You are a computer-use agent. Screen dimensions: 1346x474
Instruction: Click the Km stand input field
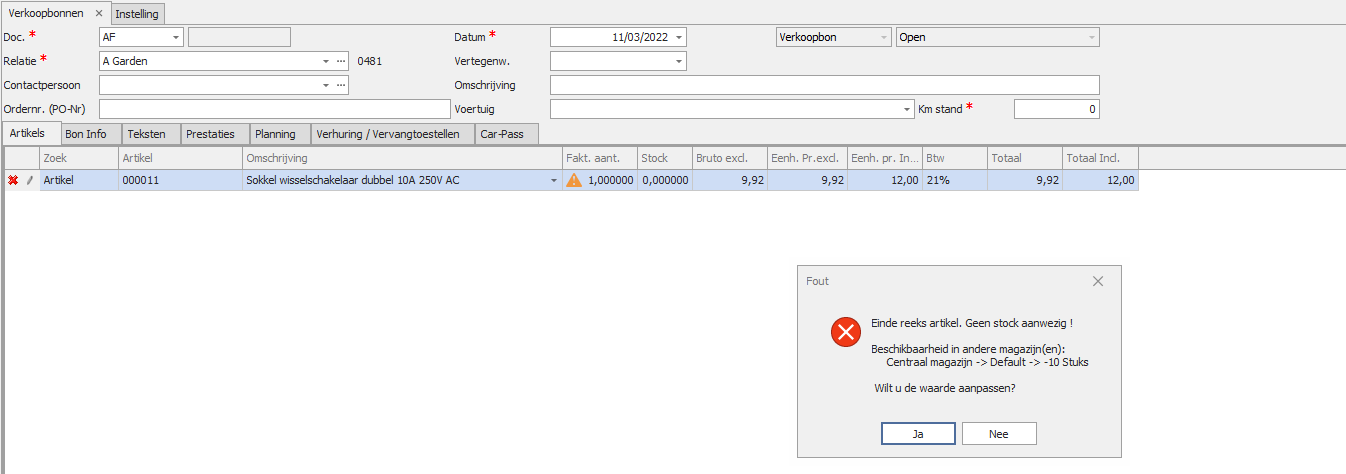coord(1057,109)
